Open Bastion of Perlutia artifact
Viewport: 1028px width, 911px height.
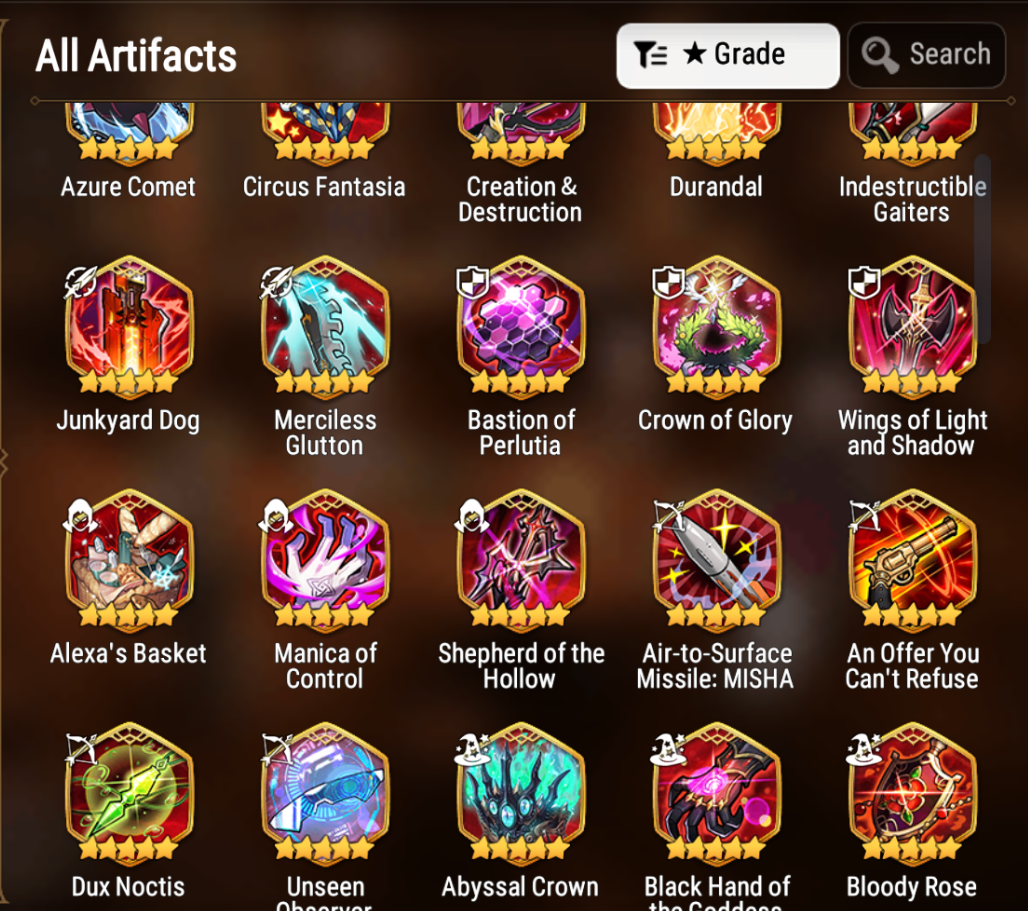pyautogui.click(x=521, y=327)
